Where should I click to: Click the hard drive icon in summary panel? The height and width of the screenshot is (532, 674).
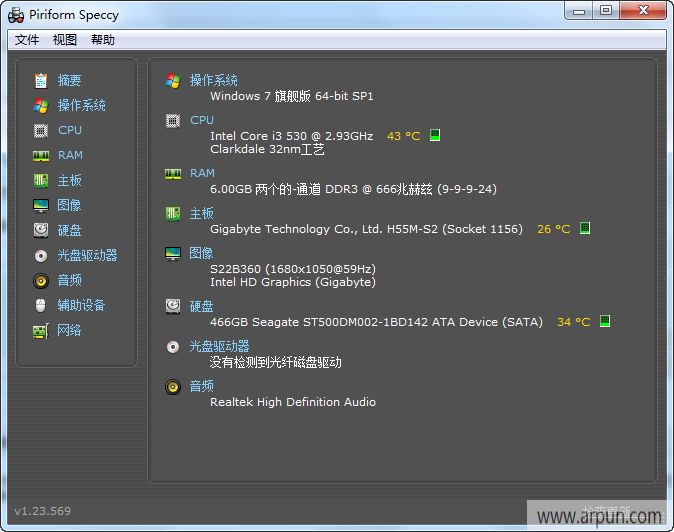click(x=173, y=306)
